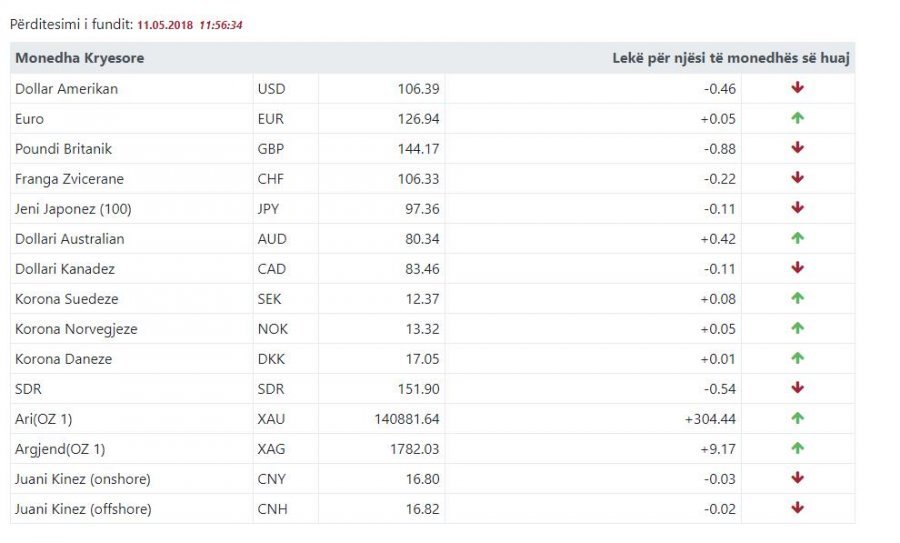900x543 pixels.
Task: Select the Korona Norvegjeze rate 13.32
Action: pyautogui.click(x=422, y=329)
